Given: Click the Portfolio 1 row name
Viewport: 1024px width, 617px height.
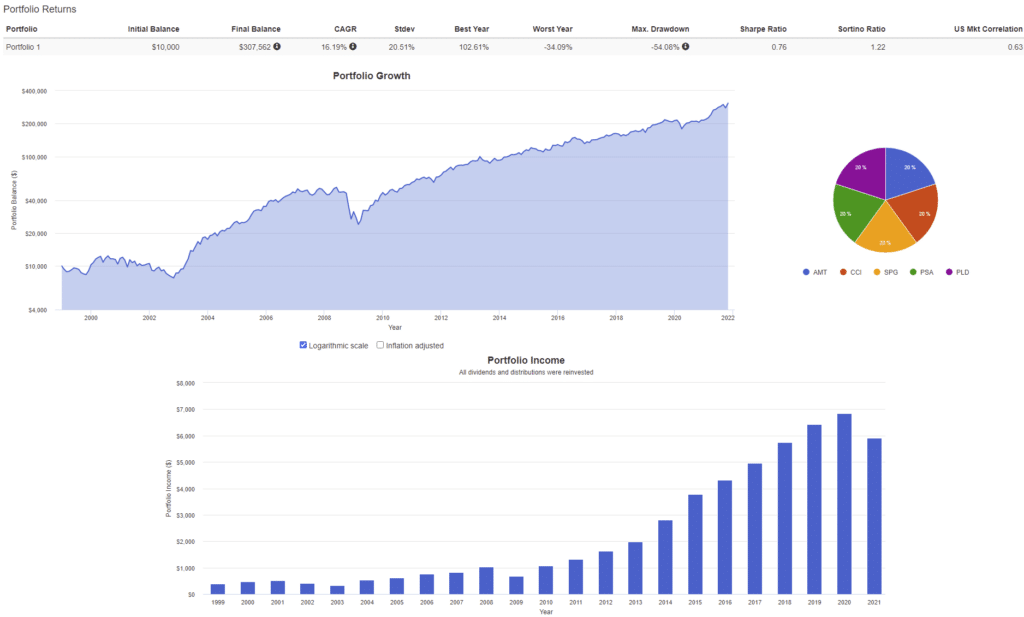Looking at the screenshot, I should (23, 46).
